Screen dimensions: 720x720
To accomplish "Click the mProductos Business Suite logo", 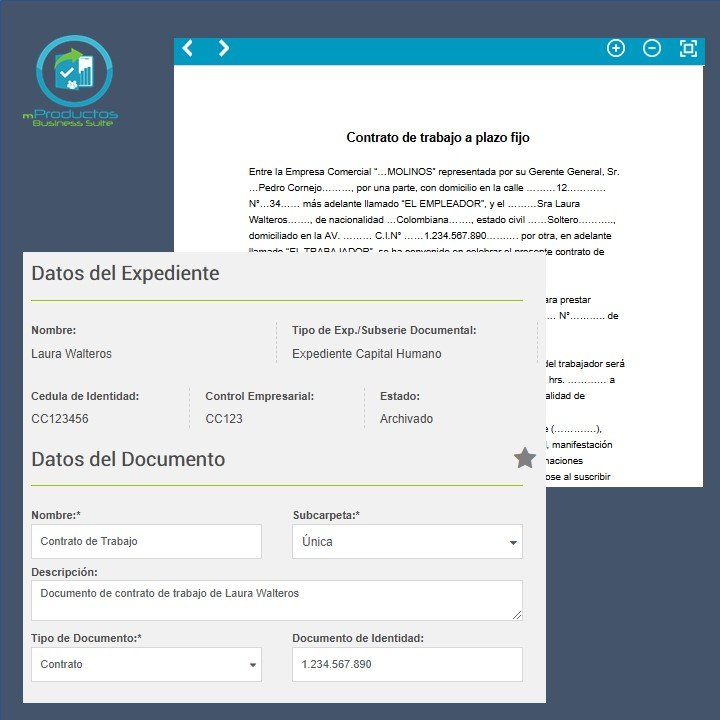I will point(73,82).
